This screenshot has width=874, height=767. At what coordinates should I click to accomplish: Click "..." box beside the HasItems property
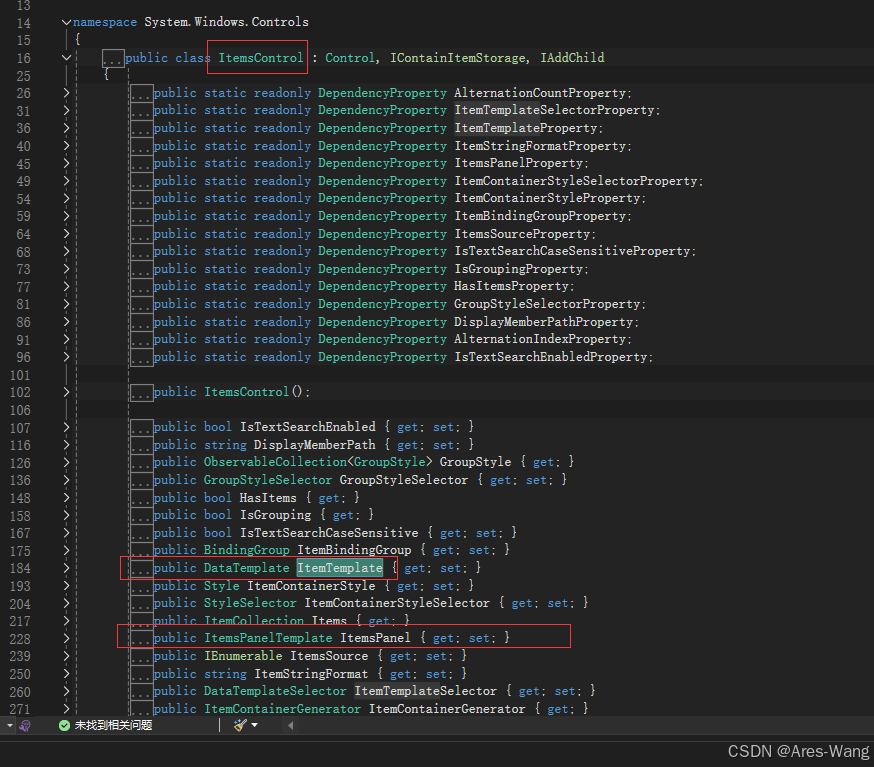click(x=140, y=497)
